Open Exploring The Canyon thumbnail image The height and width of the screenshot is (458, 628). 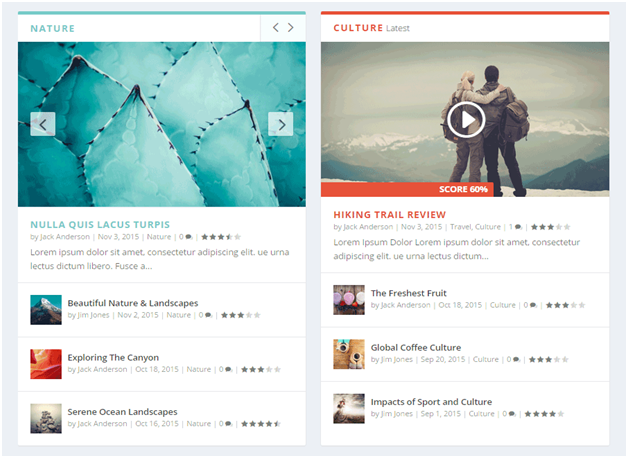46,363
